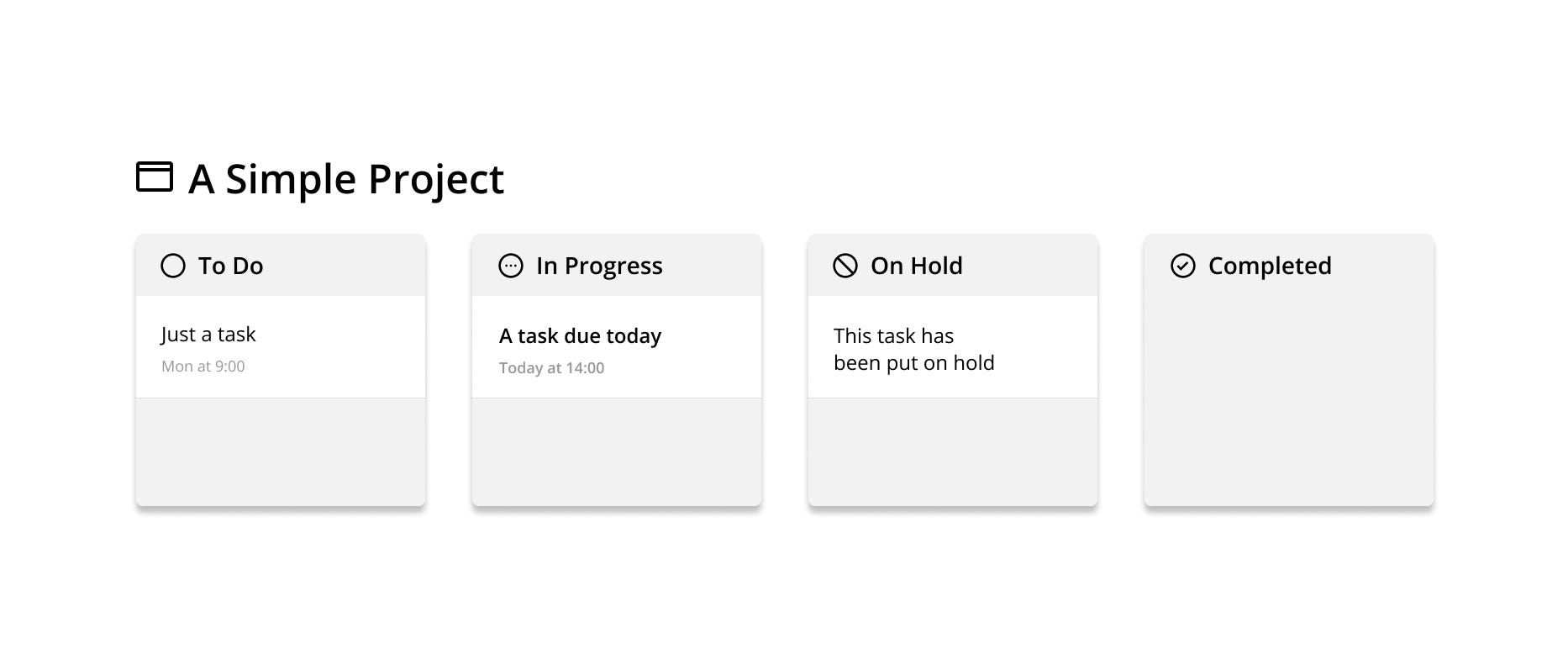Select the circle icon next to 'Just a task'
Image resolution: width=1568 pixels, height=654 pixels.
(x=173, y=266)
